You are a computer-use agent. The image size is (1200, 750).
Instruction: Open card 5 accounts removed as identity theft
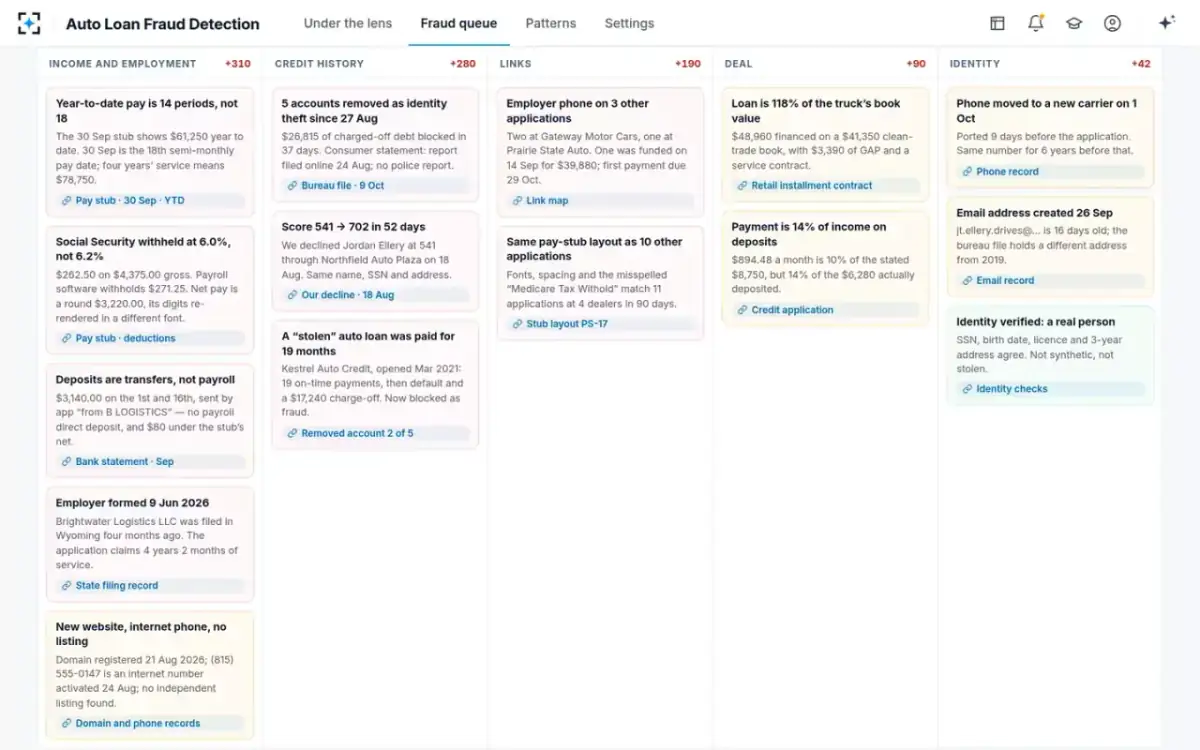[x=376, y=145]
